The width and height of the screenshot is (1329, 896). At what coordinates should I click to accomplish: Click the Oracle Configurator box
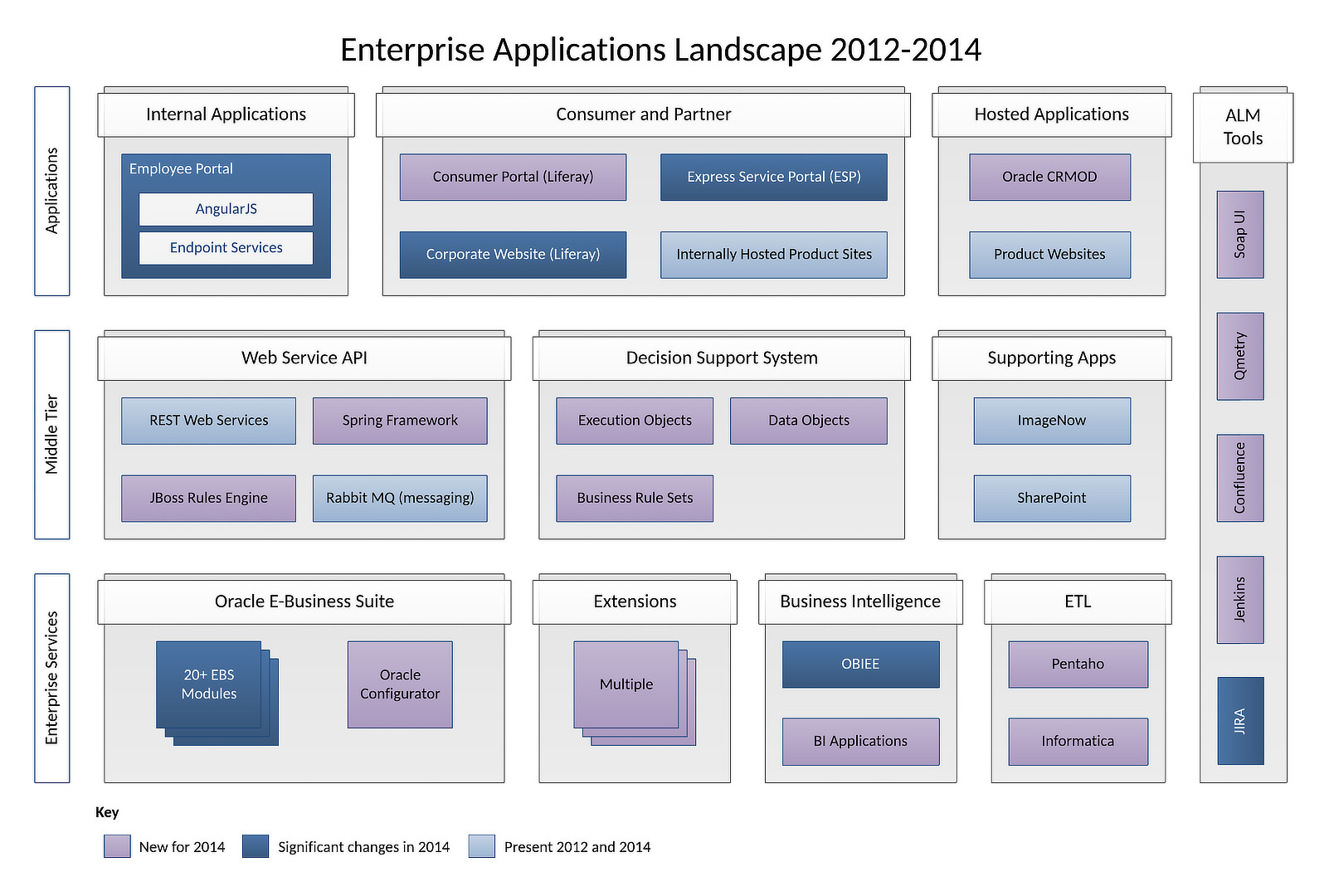[400, 684]
